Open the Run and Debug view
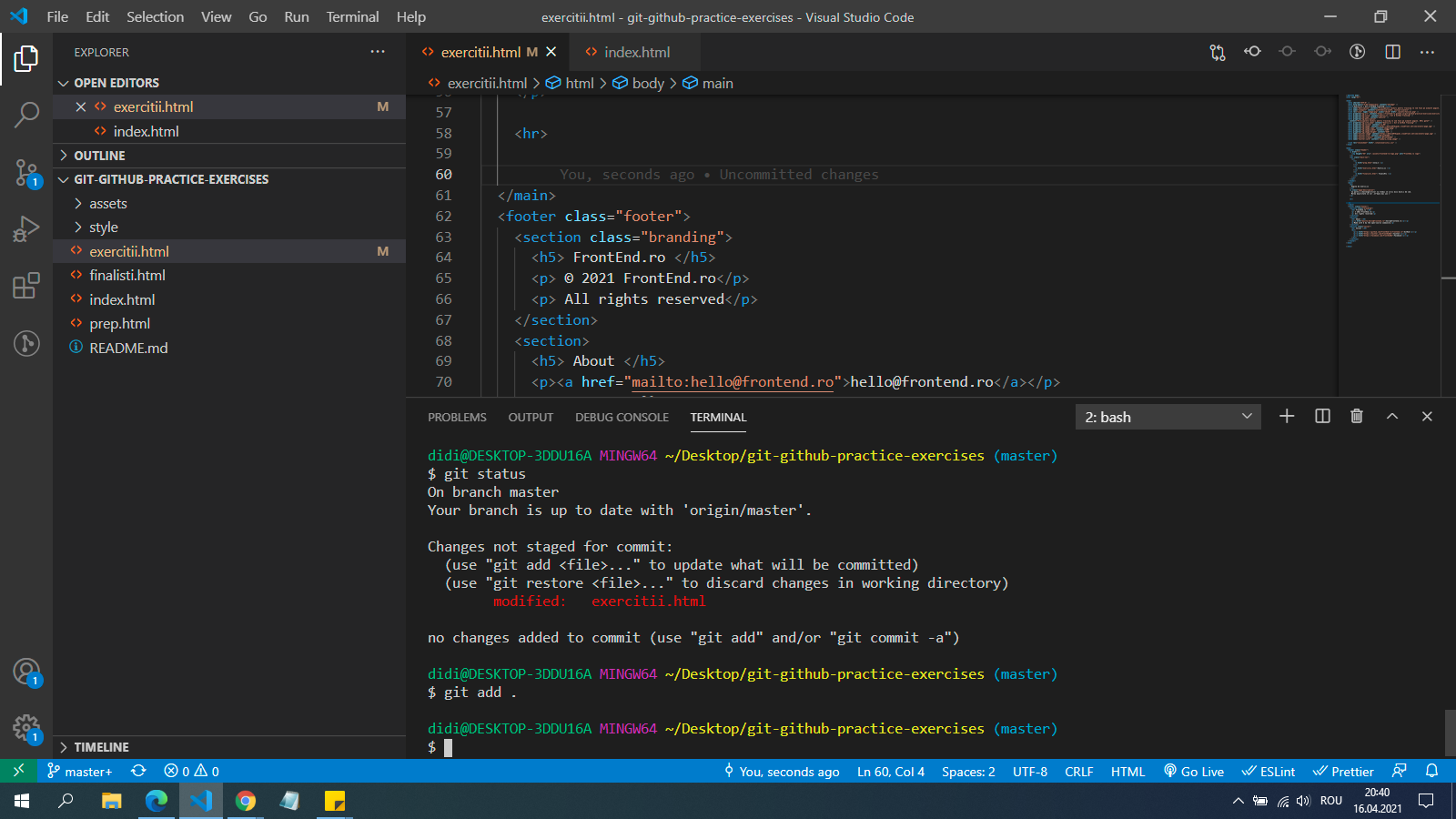Viewport: 1456px width, 819px height. click(26, 228)
